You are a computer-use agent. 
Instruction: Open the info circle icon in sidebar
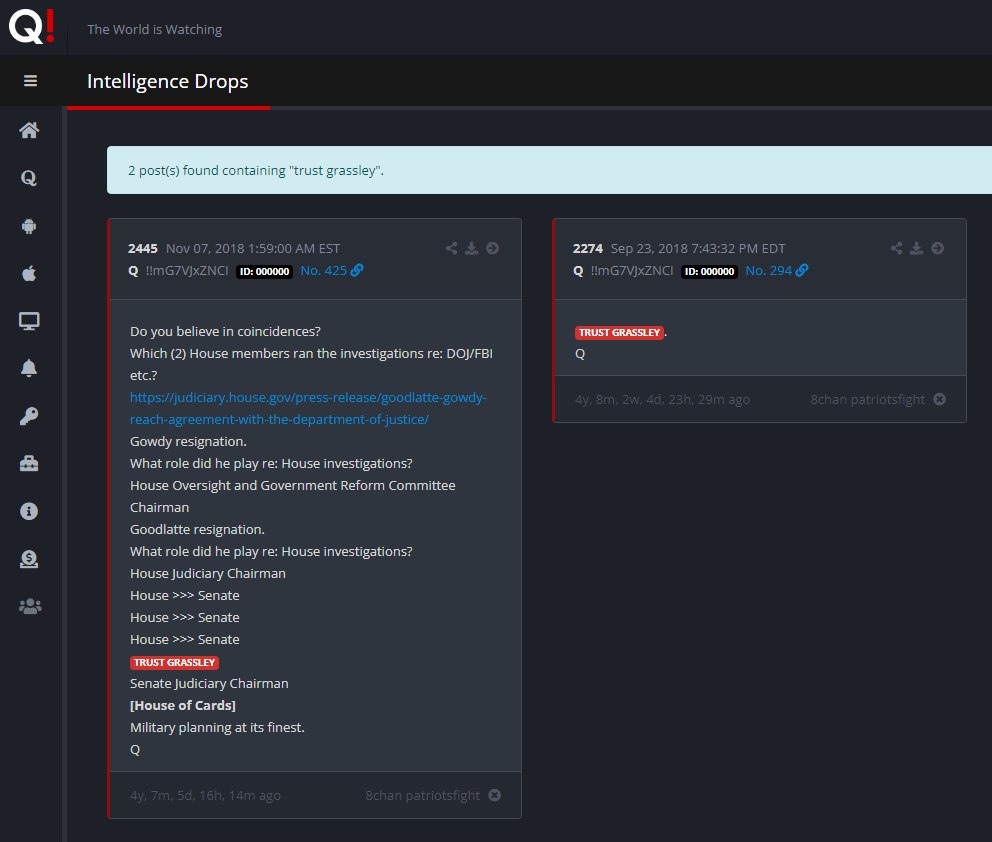[29, 511]
